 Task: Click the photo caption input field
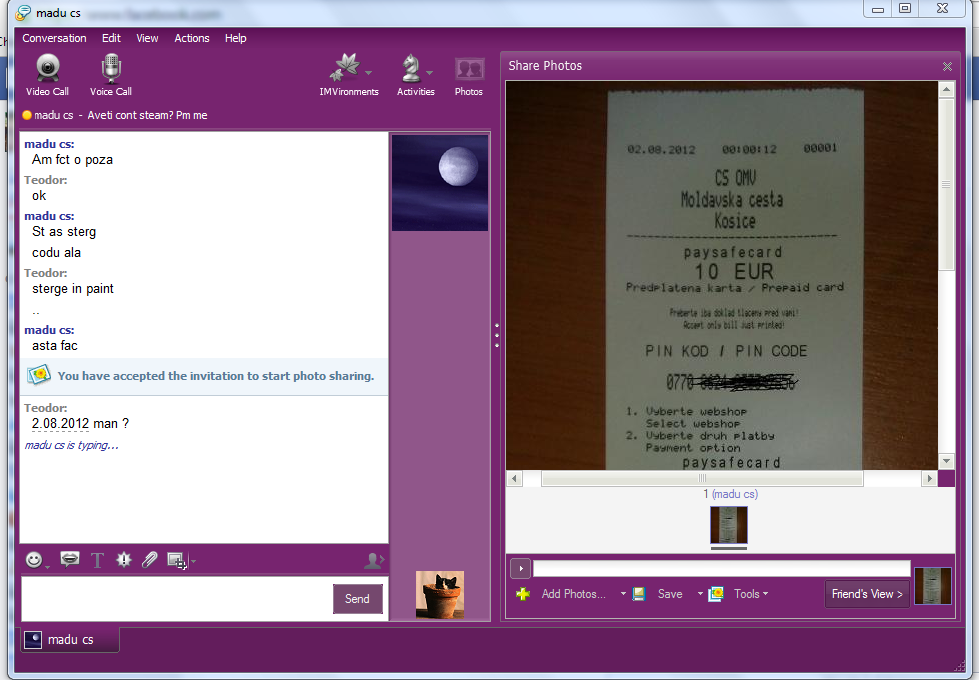tap(721, 568)
